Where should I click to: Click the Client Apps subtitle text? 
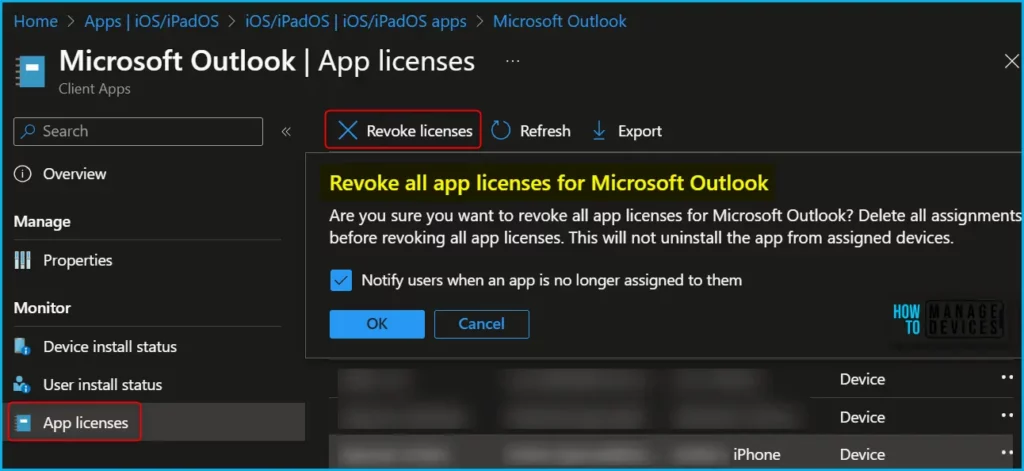click(95, 89)
